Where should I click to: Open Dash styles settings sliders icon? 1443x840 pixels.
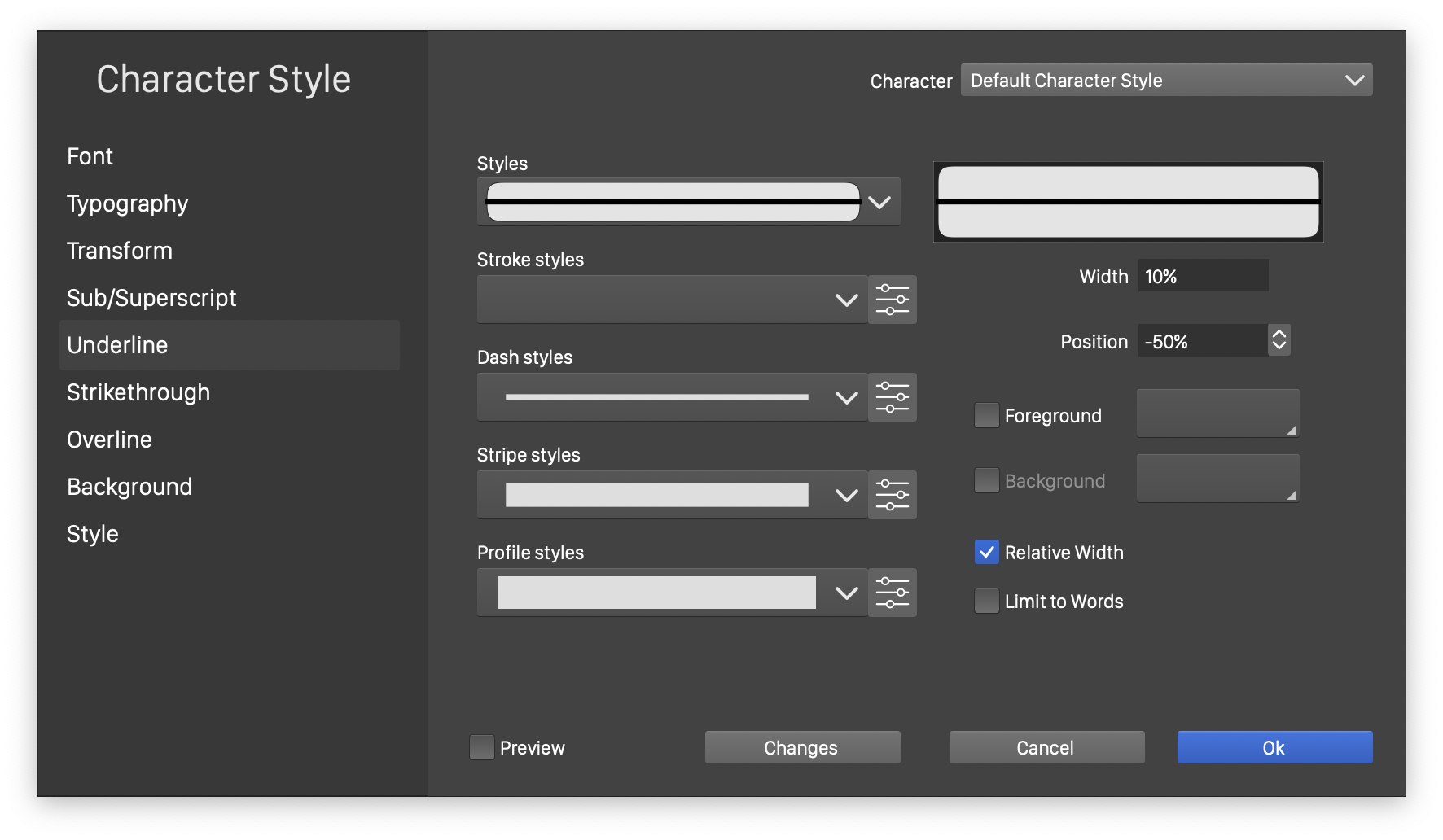892,397
